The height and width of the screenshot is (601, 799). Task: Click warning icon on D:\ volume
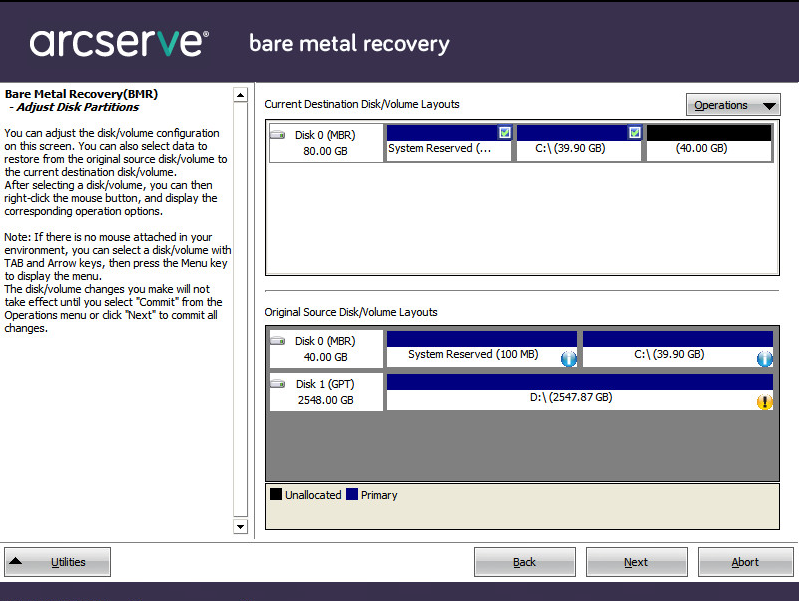pos(765,402)
